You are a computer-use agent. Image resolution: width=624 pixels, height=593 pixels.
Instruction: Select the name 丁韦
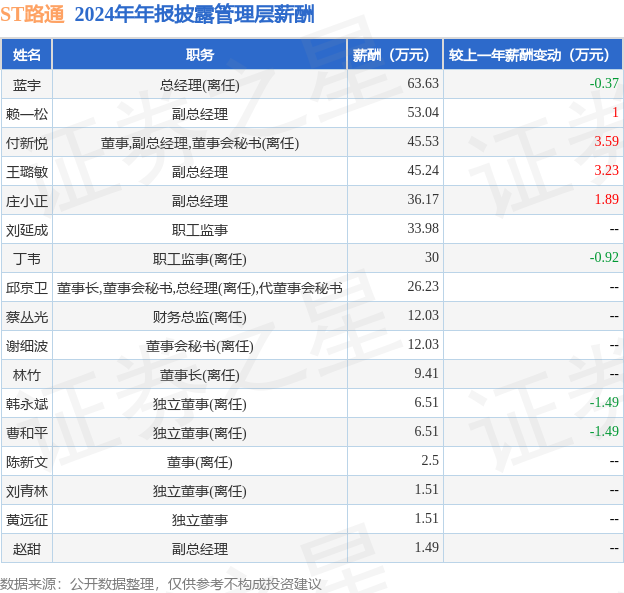pyautogui.click(x=27, y=259)
